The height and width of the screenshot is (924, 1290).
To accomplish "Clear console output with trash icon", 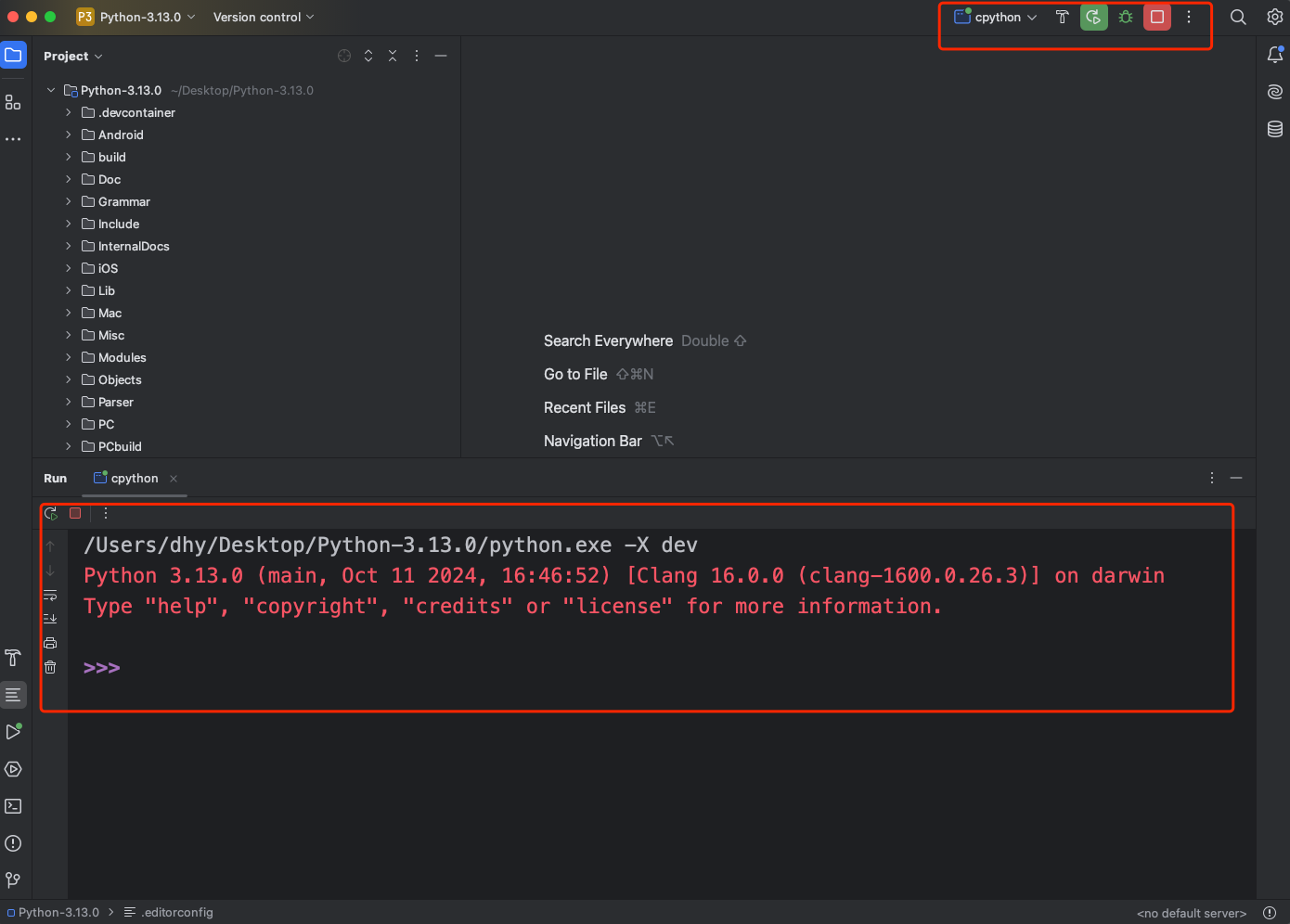I will 50,667.
